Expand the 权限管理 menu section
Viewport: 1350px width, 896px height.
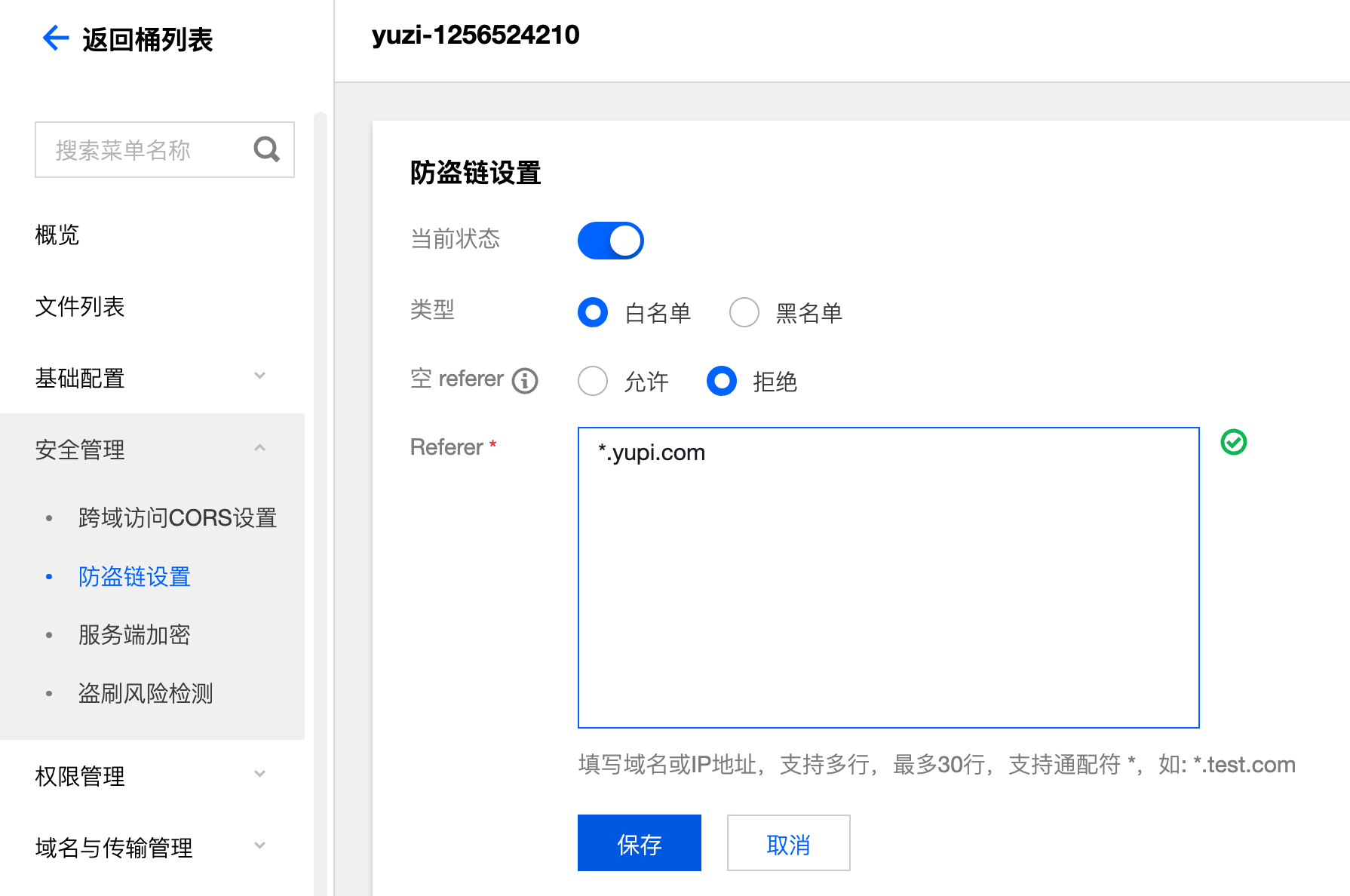tap(151, 775)
